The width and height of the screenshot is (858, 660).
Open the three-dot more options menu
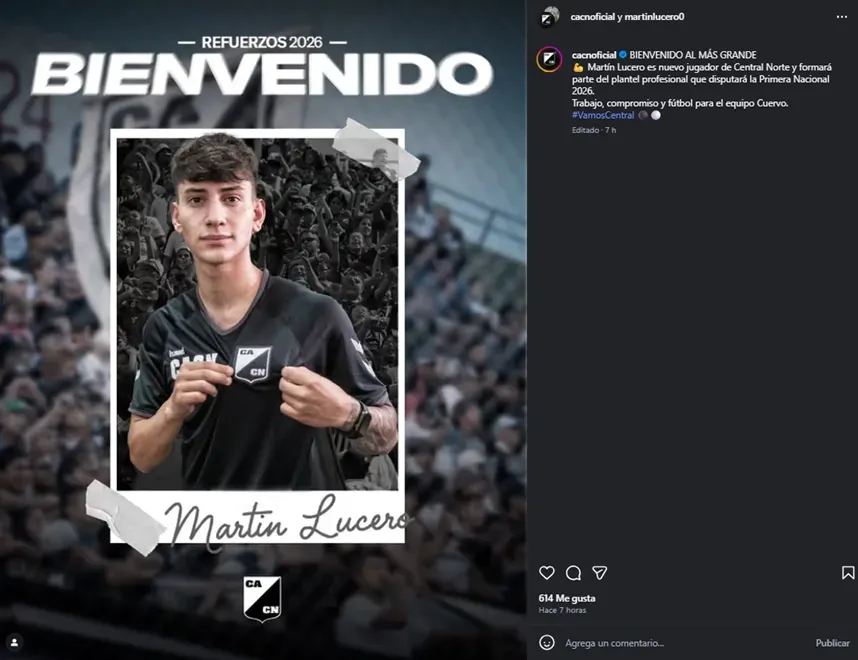tap(842, 17)
